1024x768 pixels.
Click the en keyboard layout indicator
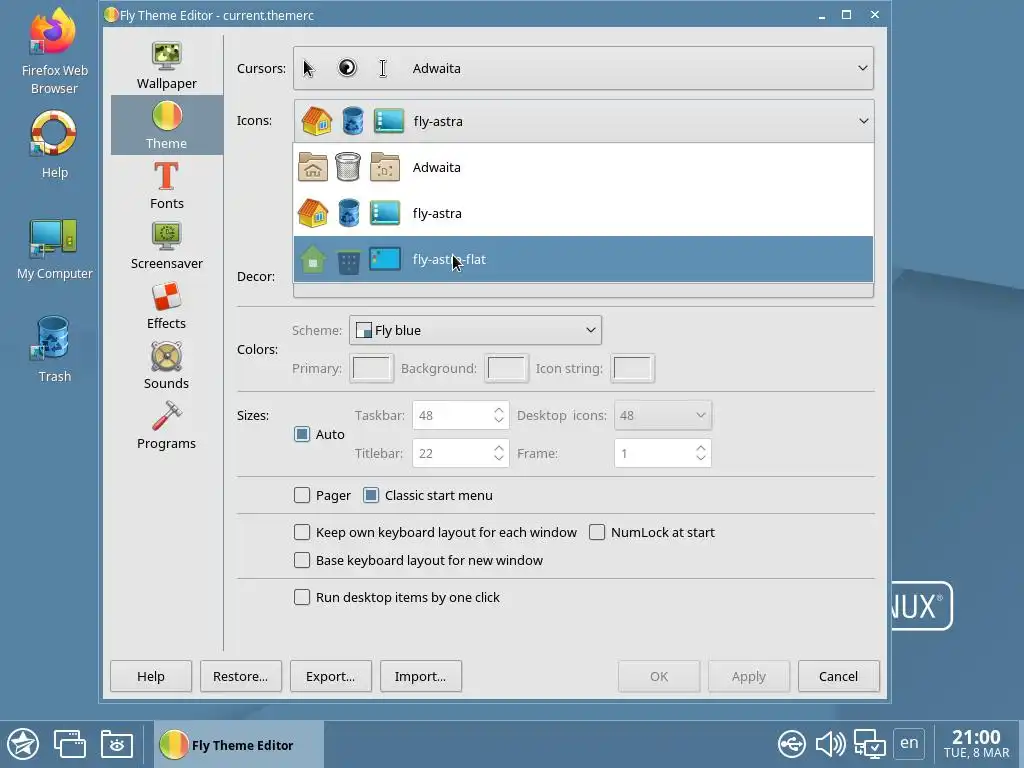(909, 743)
